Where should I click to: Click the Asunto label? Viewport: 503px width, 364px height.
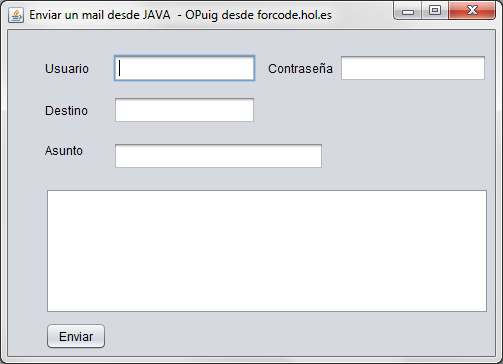(64, 151)
